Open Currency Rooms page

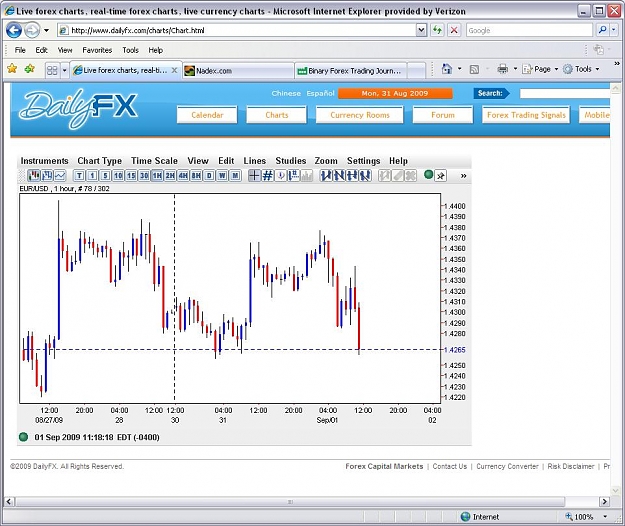coord(360,115)
